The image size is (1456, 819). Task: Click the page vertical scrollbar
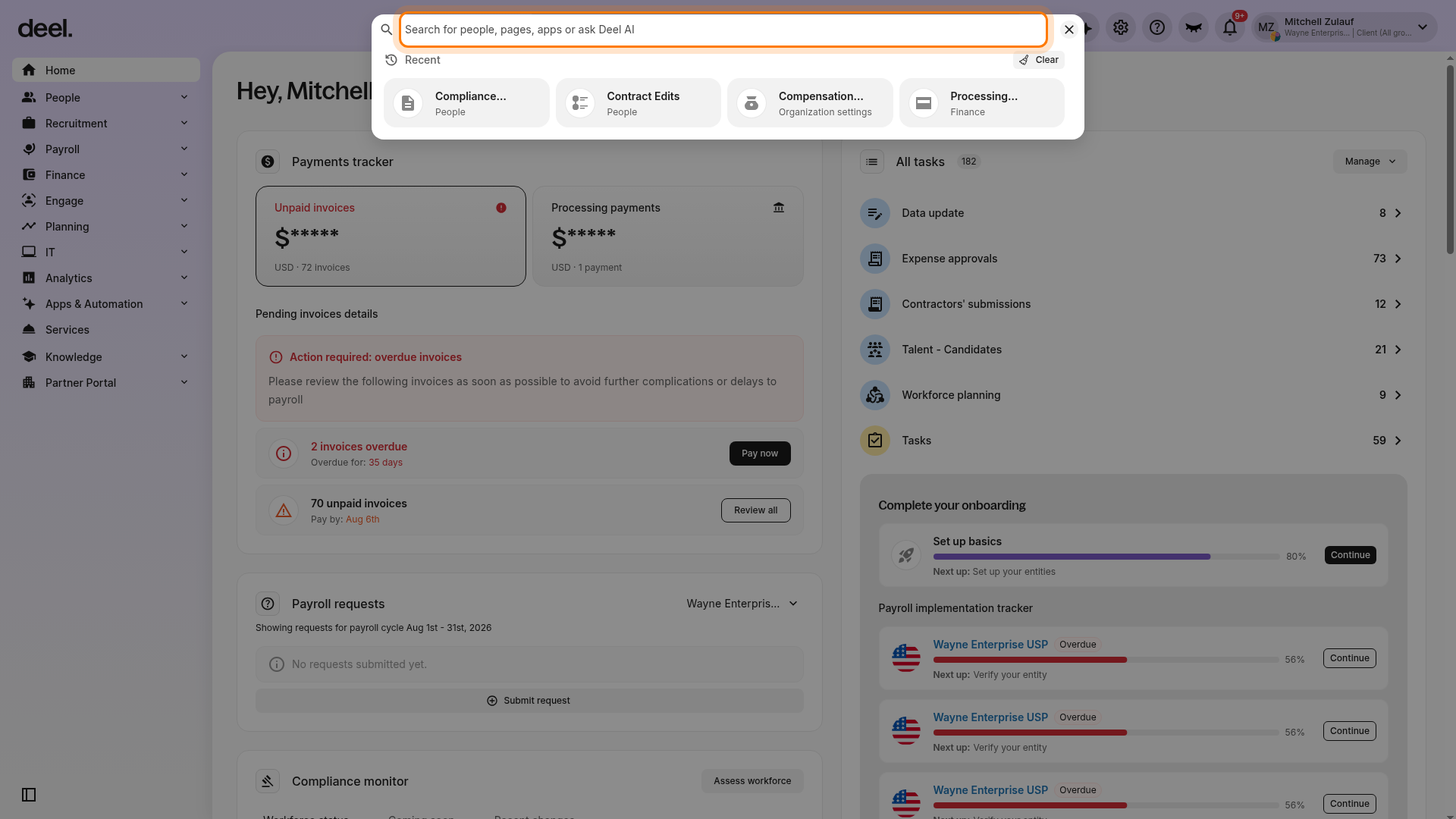1451,159
